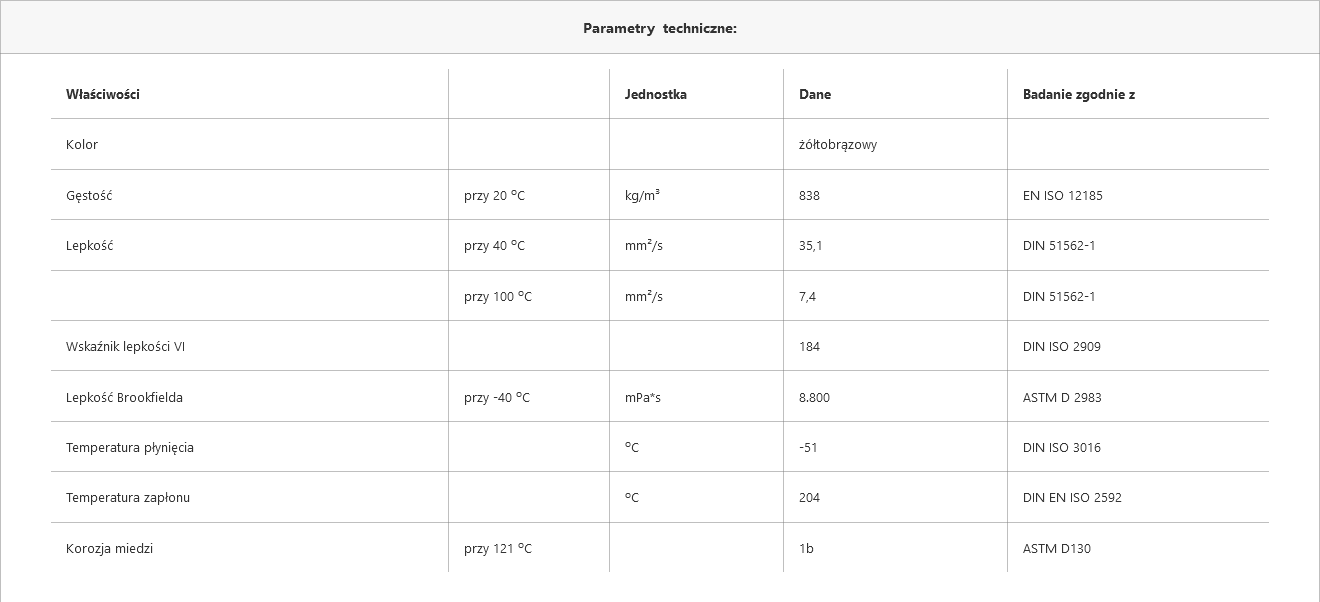Select the 'Korozja miedzi' row label
Image resolution: width=1320 pixels, height=602 pixels.
(109, 548)
